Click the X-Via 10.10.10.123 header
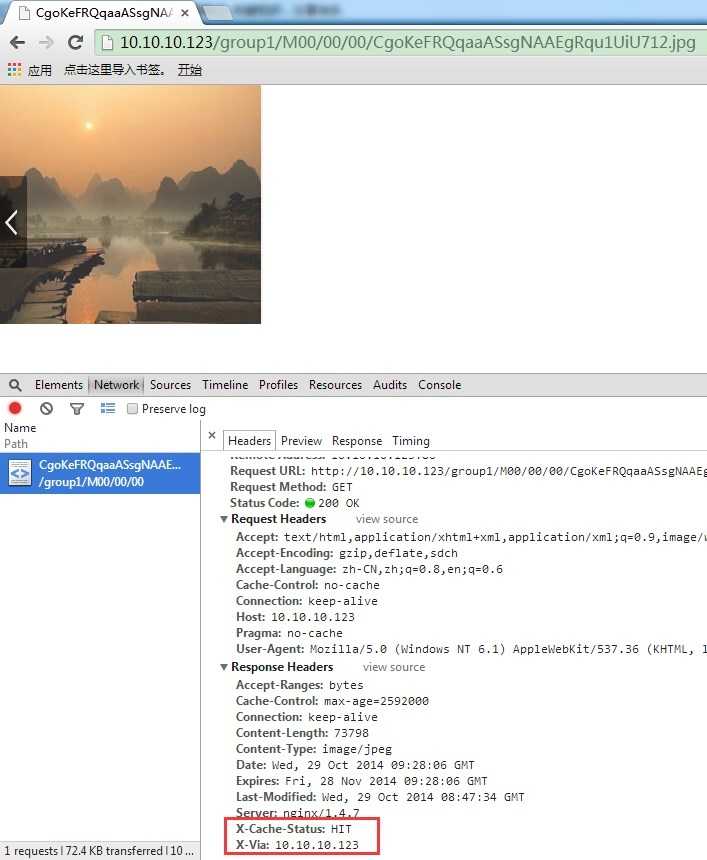 pyautogui.click(x=297, y=845)
